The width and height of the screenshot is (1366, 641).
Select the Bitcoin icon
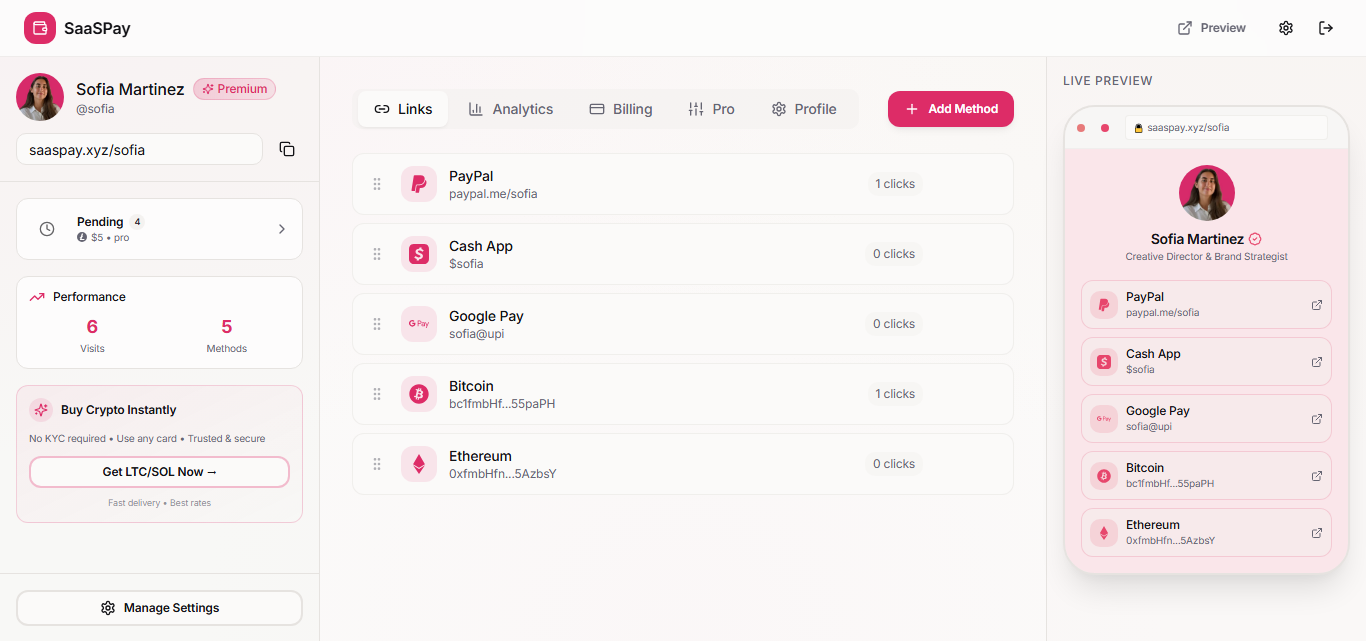(x=418, y=393)
